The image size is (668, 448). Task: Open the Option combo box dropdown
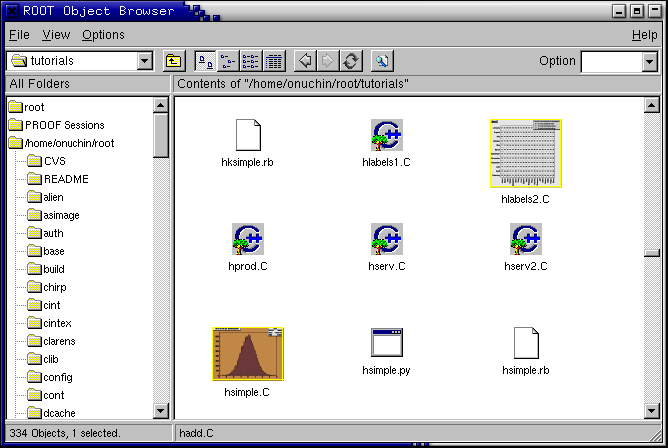coord(650,61)
